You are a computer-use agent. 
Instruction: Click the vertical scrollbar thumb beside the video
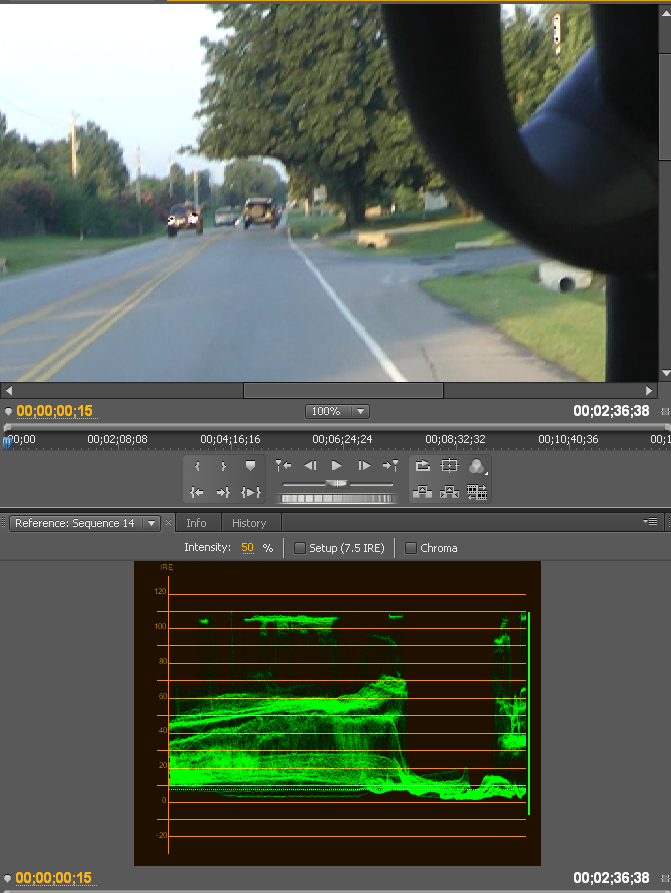pyautogui.click(x=665, y=107)
